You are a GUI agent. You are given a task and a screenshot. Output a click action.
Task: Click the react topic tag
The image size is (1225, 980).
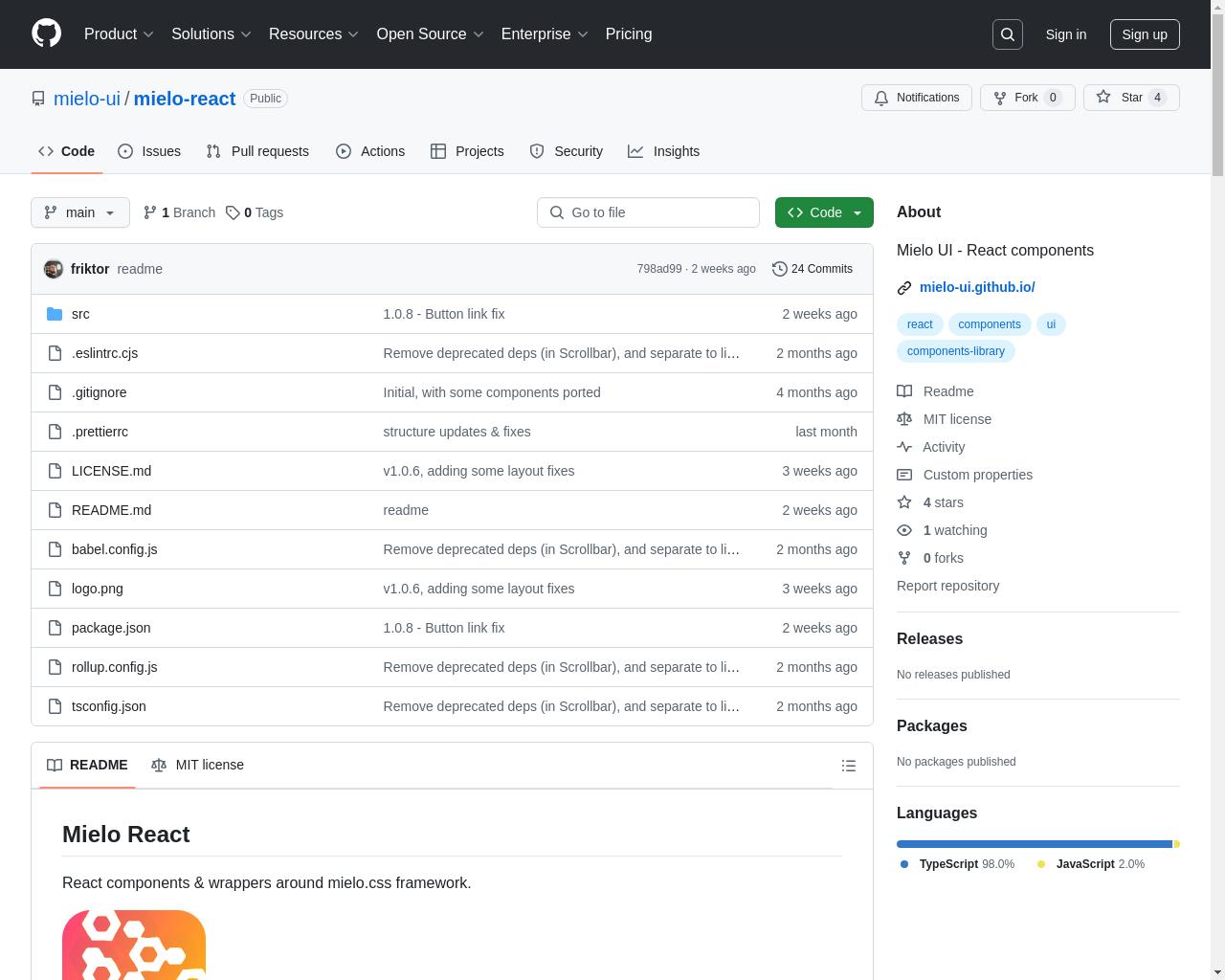920,324
